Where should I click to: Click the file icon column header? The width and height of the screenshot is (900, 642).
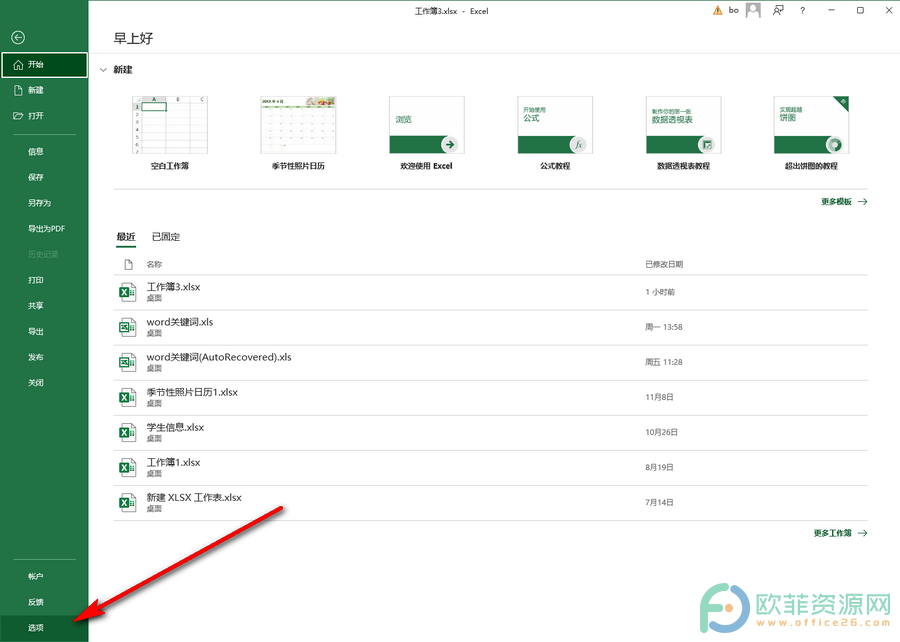(x=129, y=264)
